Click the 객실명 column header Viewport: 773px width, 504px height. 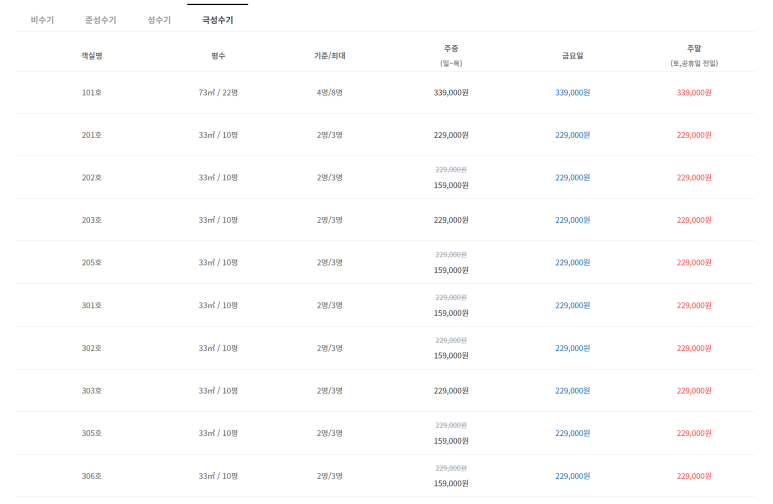(x=92, y=56)
